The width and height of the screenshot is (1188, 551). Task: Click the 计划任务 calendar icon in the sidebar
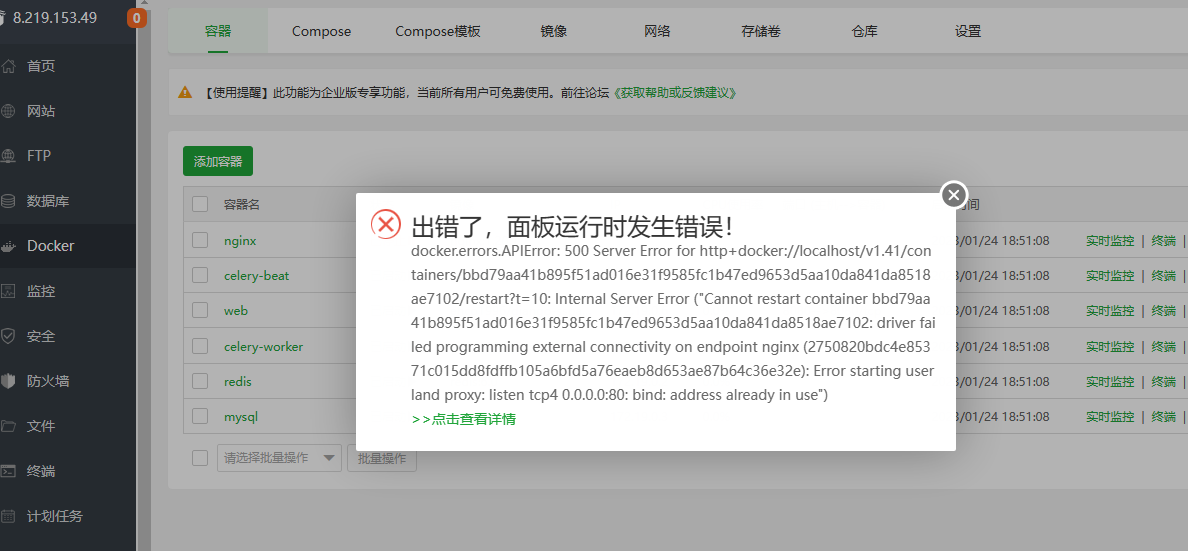[8, 516]
